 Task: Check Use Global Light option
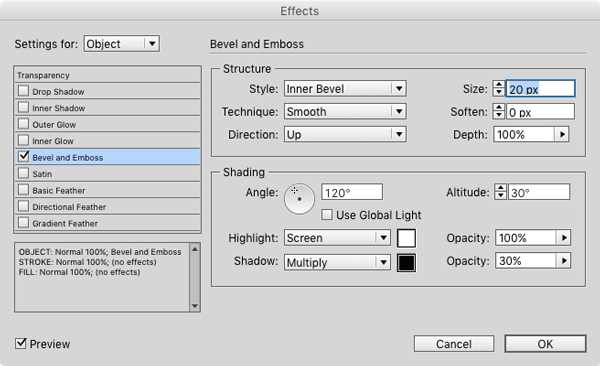coord(327,214)
